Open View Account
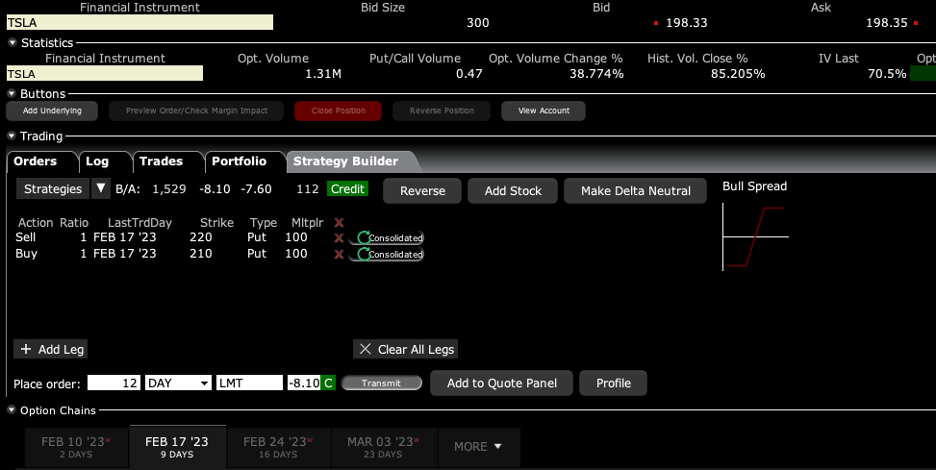This screenshot has height=470, width=936. (x=543, y=110)
